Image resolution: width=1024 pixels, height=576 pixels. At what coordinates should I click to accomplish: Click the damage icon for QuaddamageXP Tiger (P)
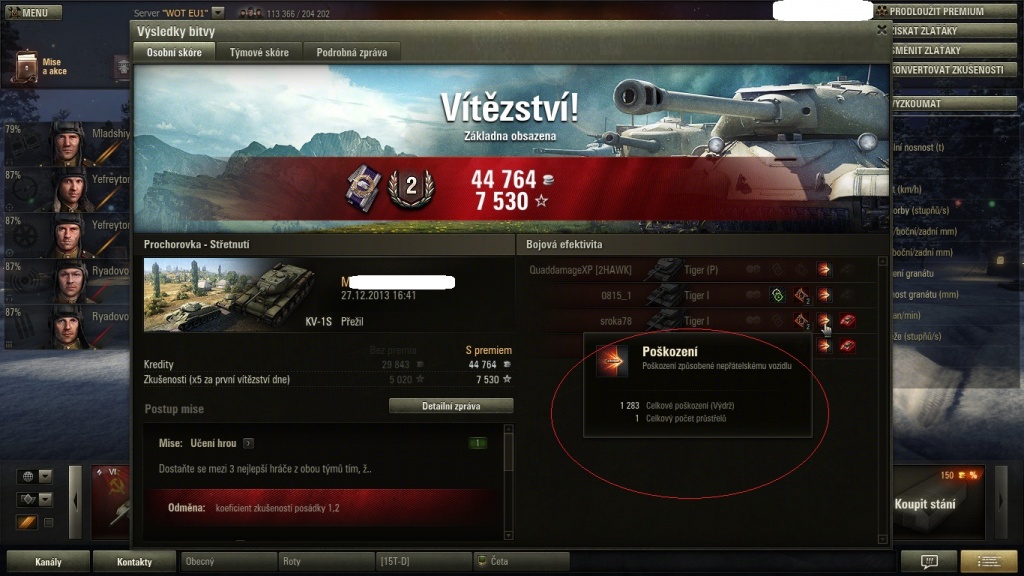tap(824, 269)
